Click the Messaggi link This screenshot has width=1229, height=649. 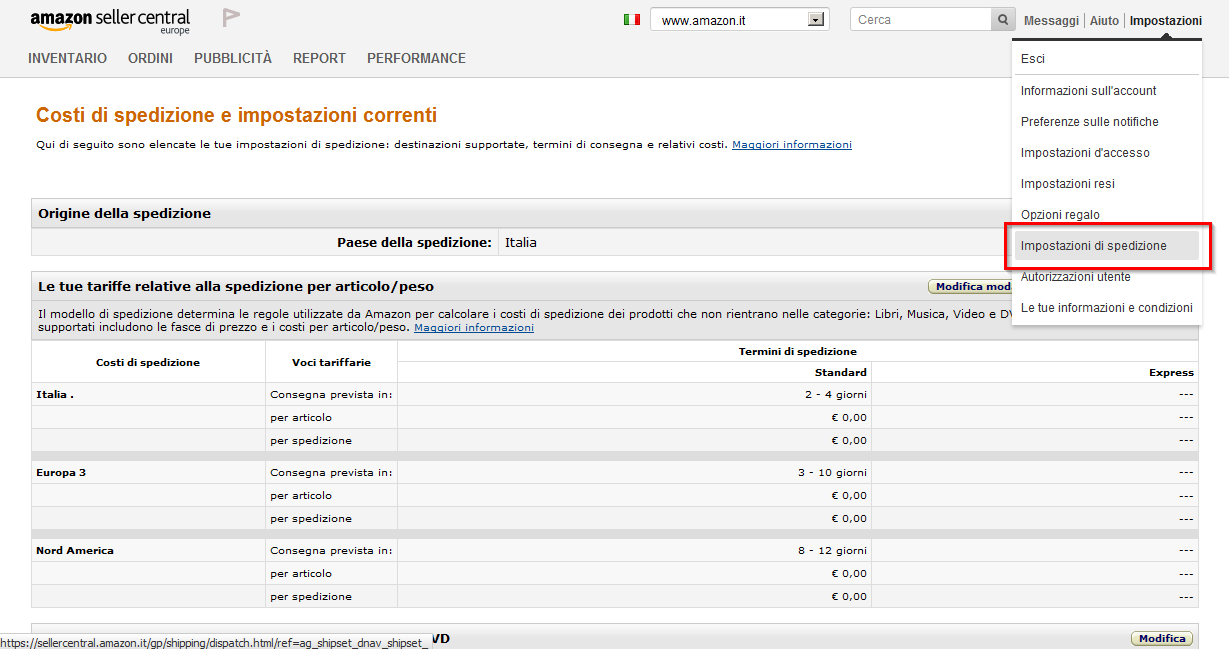1051,20
